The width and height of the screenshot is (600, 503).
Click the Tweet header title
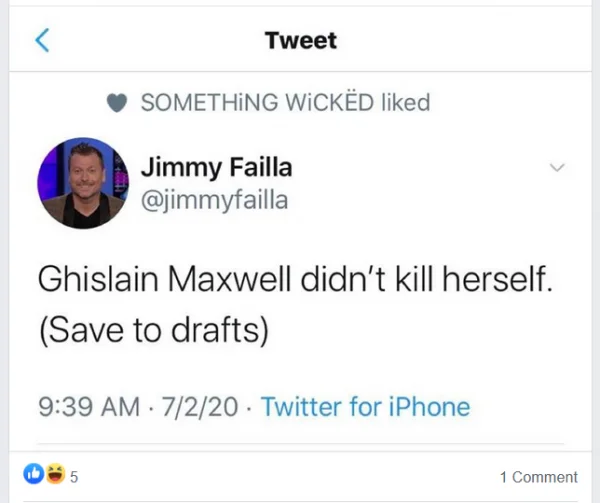click(301, 40)
